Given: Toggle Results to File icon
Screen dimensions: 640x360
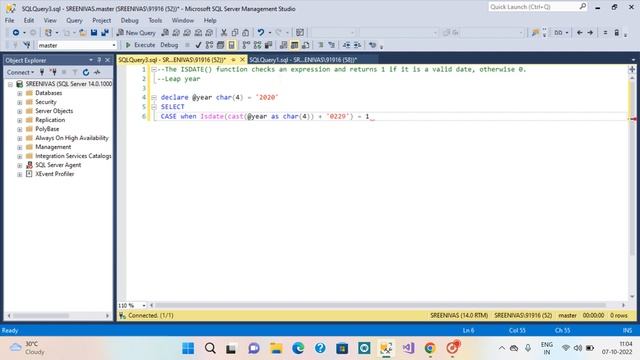Looking at the screenshot, I should tap(305, 45).
